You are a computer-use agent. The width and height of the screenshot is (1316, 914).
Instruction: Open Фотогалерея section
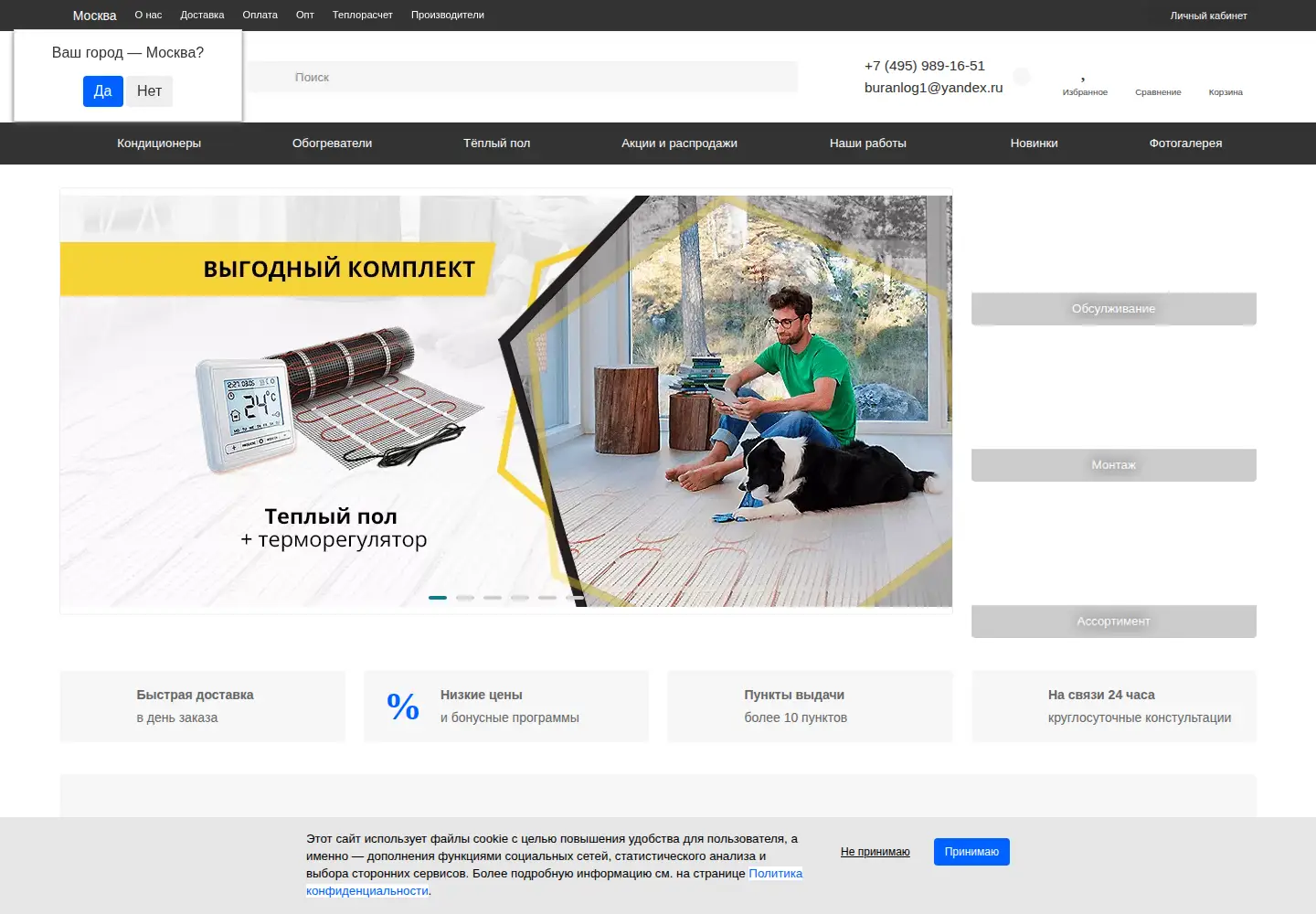[x=1185, y=143]
